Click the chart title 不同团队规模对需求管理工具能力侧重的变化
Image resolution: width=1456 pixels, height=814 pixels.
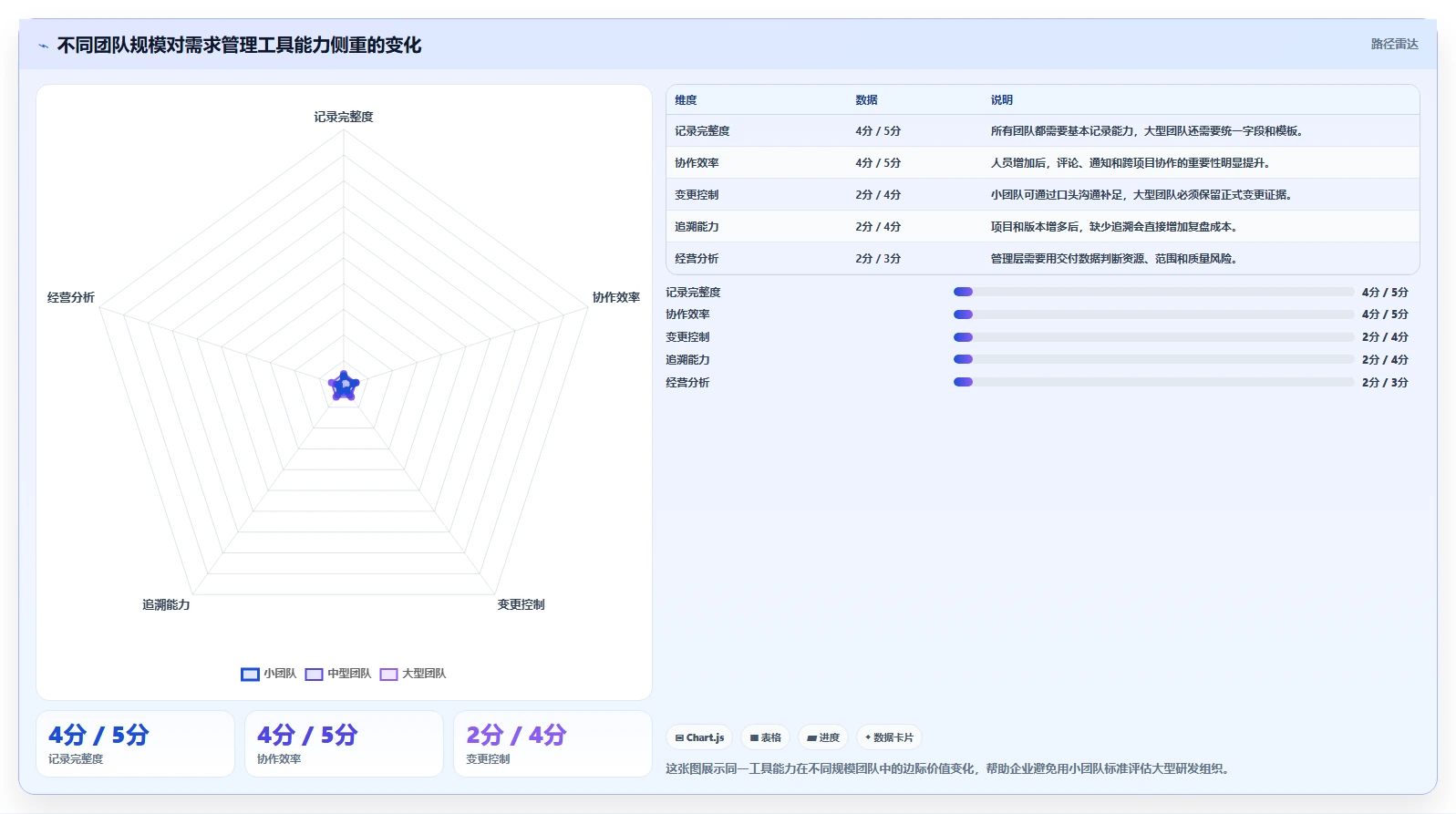point(239,46)
